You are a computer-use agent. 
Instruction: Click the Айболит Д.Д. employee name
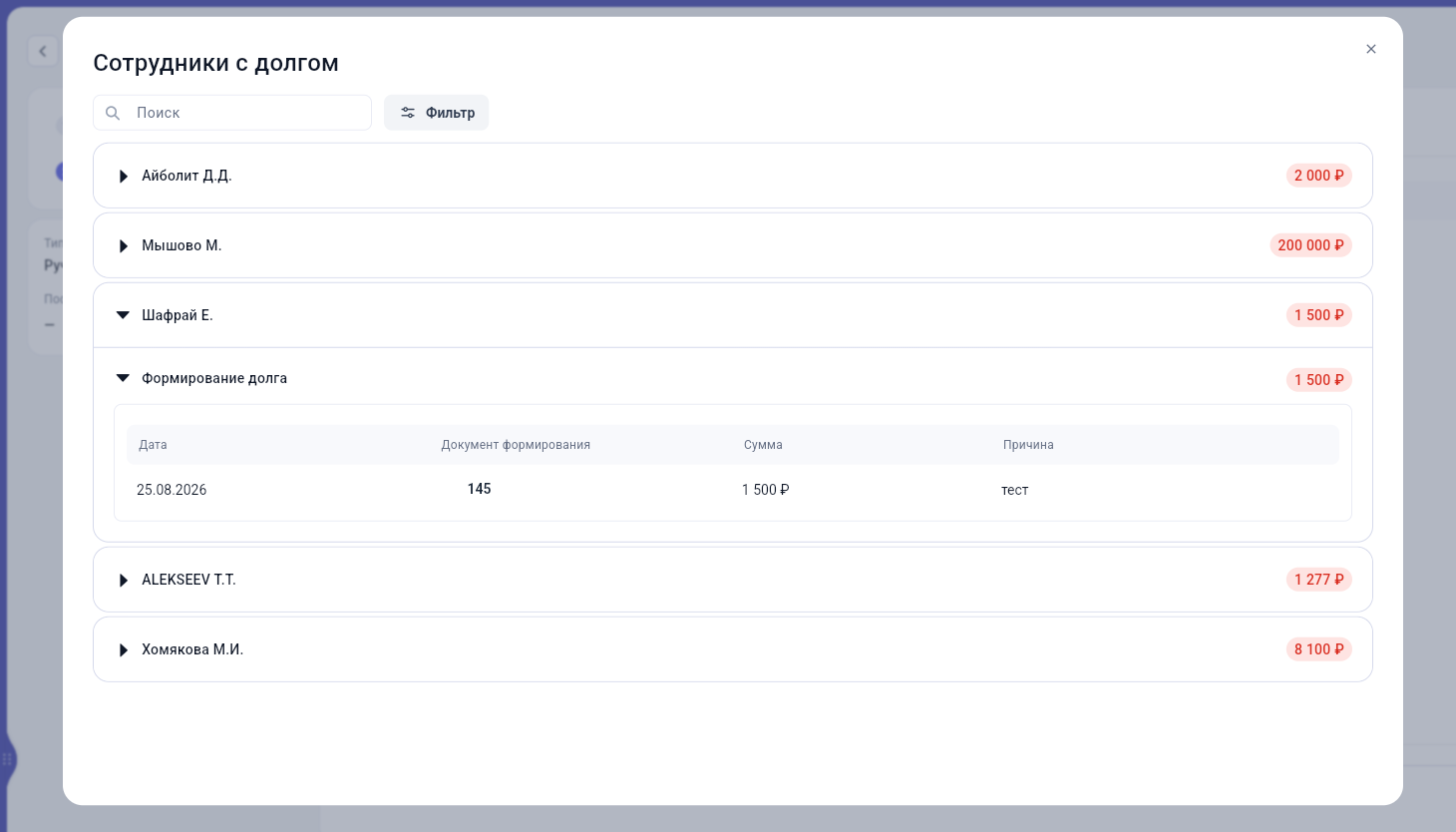click(x=186, y=176)
